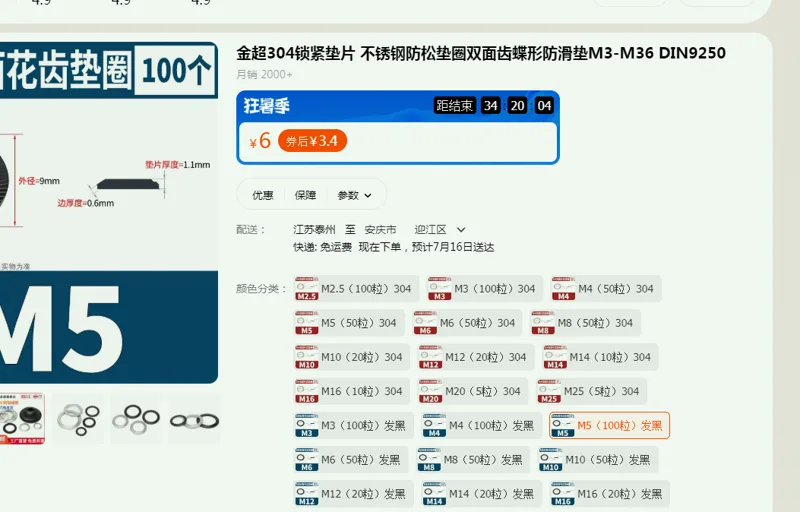Select the M6（50粒）304 option
This screenshot has height=512, width=800.
[467, 323]
